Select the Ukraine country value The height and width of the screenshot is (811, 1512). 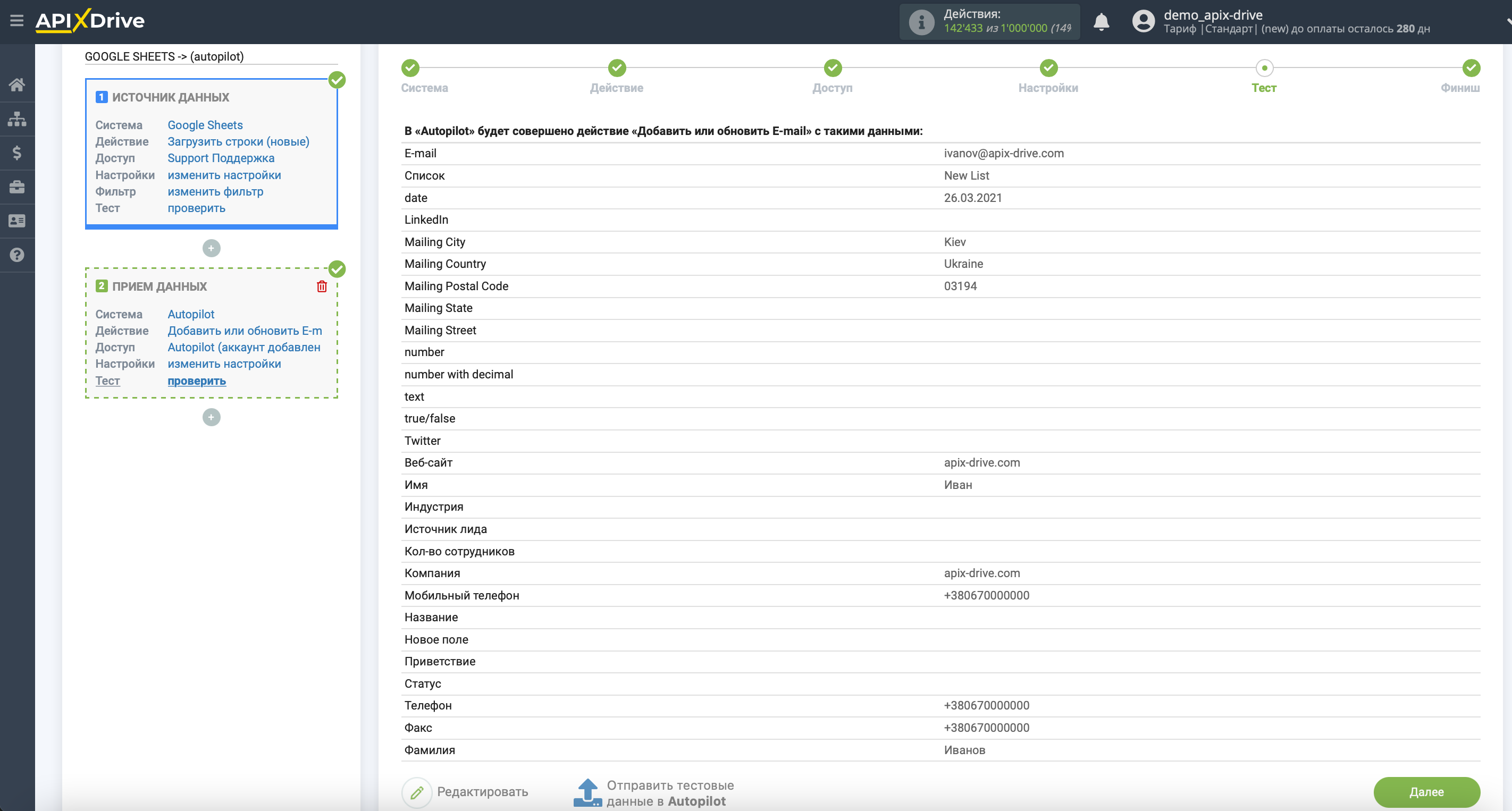[963, 264]
